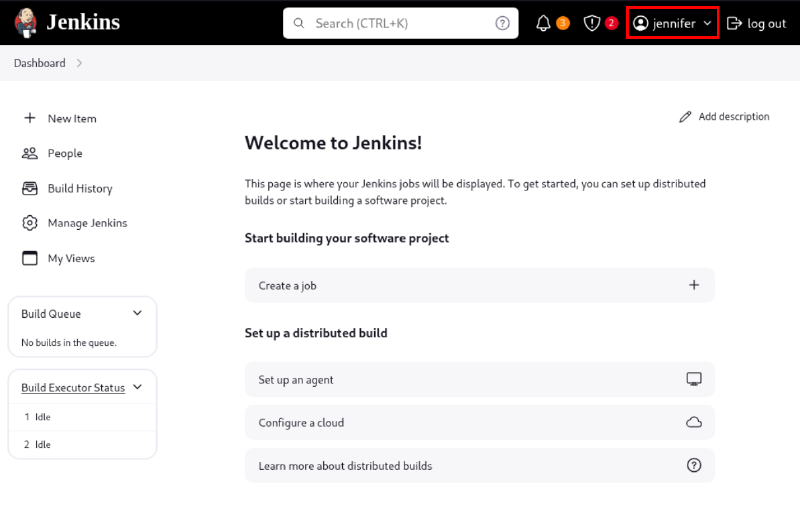Click the orange notification count badge 3
This screenshot has height=506, width=800.
coord(563,23)
